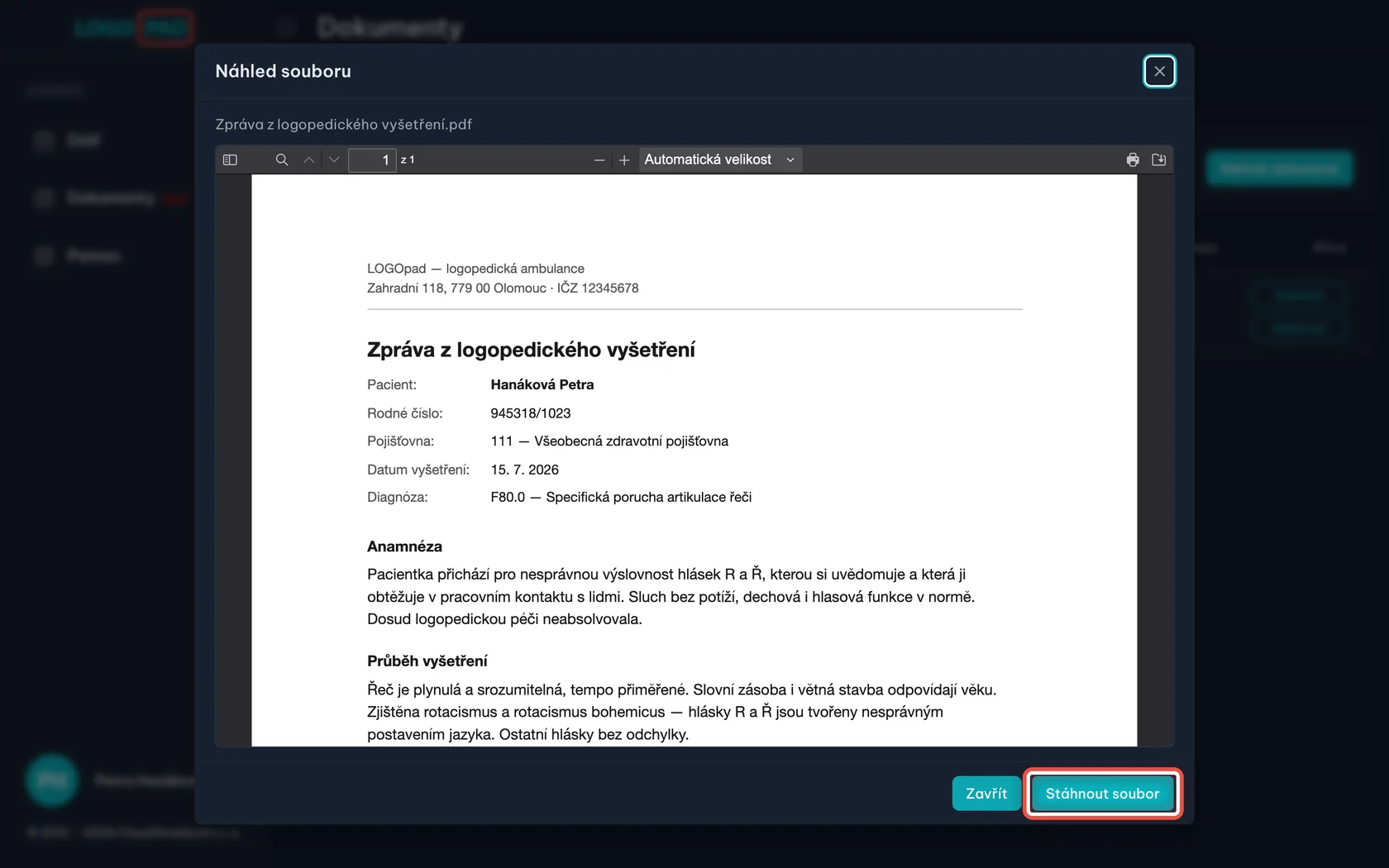Click the Stáhnout soubor button
The height and width of the screenshot is (868, 1389).
pos(1103,794)
